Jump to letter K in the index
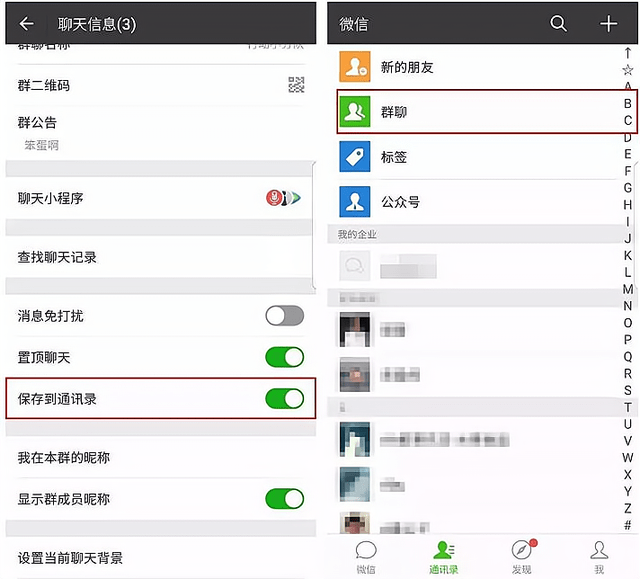Image resolution: width=640 pixels, height=579 pixels. coord(628,255)
